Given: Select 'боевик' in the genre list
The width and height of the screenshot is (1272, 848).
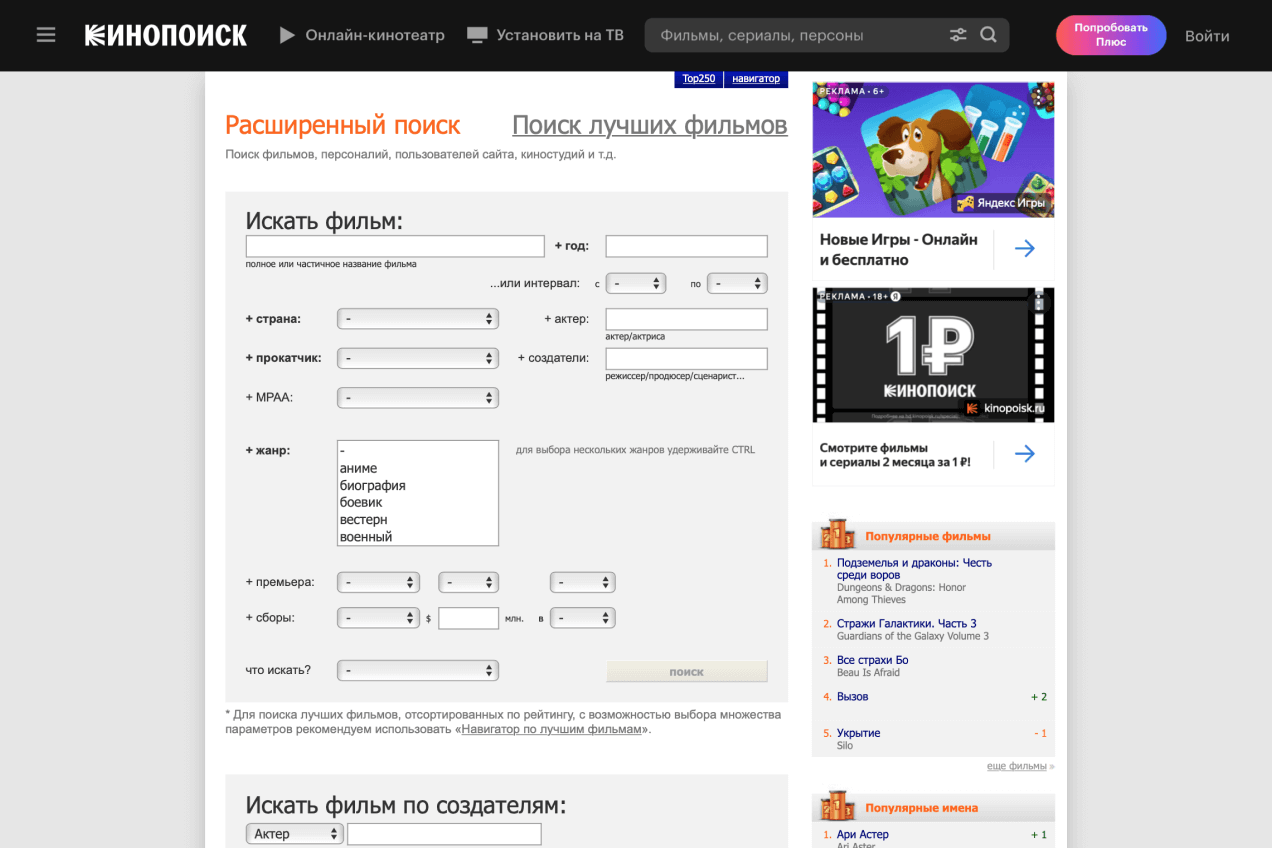Looking at the screenshot, I should click(x=361, y=502).
